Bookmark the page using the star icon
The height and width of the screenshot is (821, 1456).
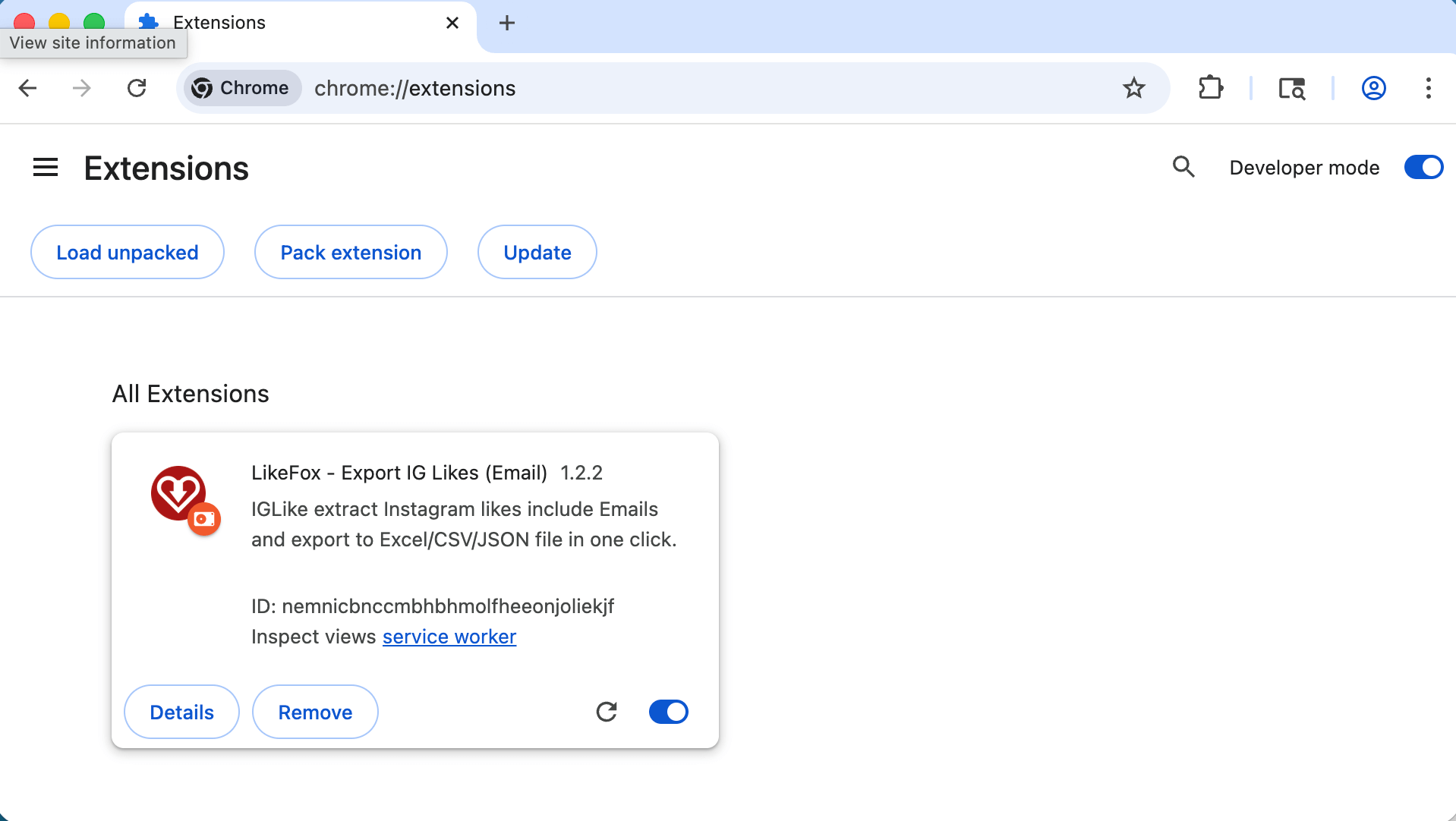pyautogui.click(x=1134, y=88)
